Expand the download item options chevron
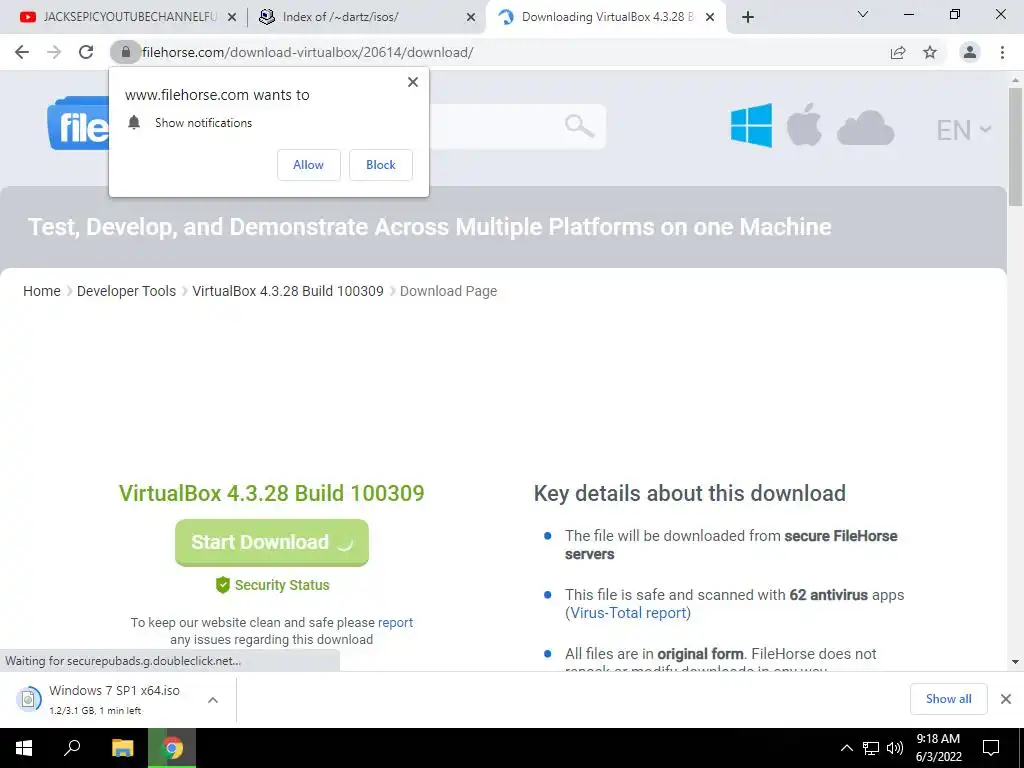1024x768 pixels. tap(213, 699)
